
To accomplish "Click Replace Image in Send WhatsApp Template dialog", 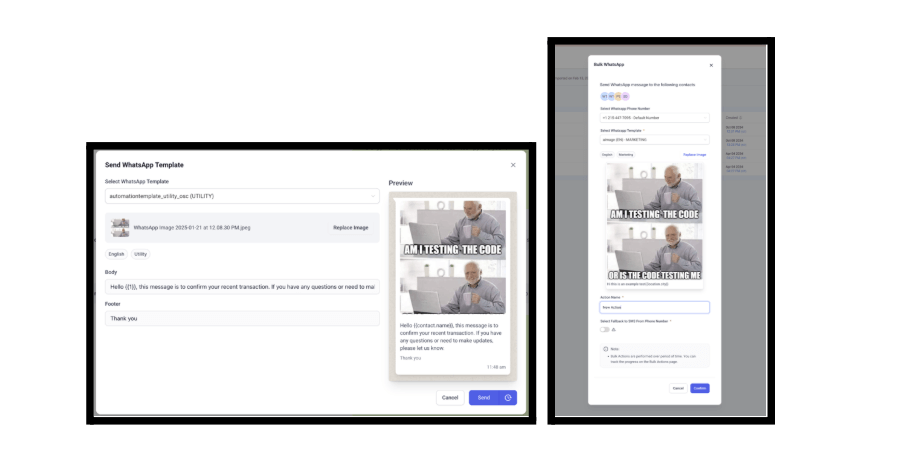I will pos(351,228).
